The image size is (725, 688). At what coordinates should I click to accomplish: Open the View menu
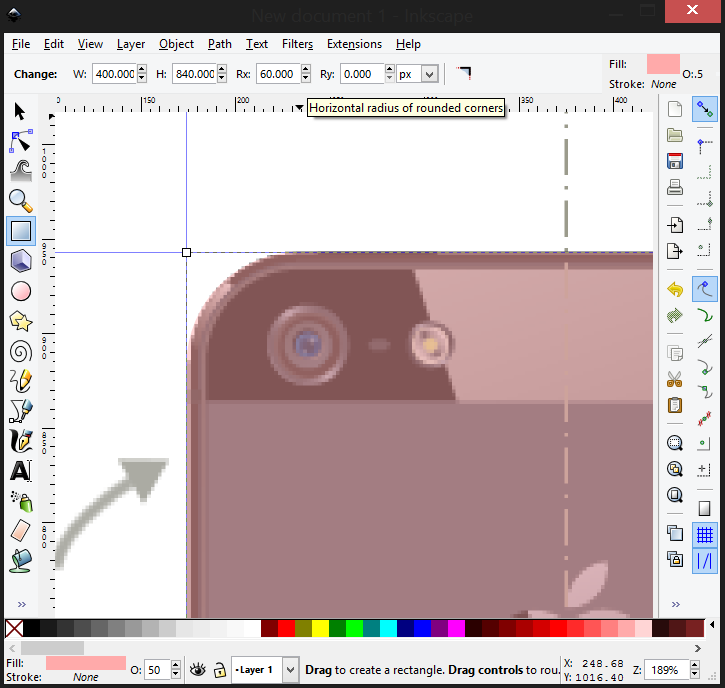click(90, 44)
